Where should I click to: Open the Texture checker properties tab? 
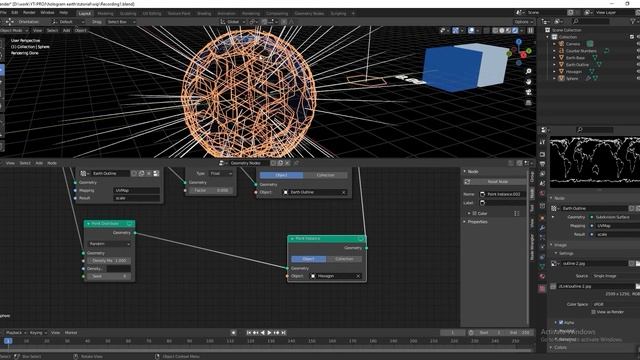tap(542, 289)
